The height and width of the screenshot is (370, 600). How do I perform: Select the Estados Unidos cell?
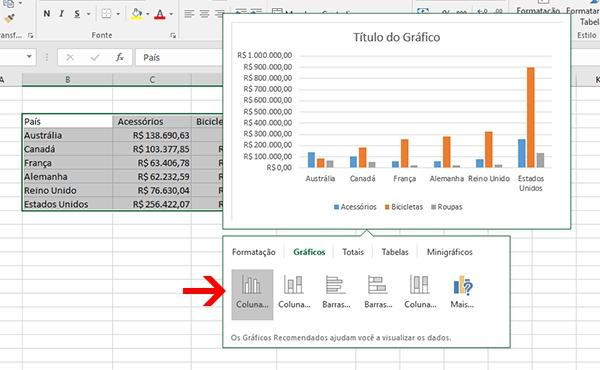coord(67,204)
